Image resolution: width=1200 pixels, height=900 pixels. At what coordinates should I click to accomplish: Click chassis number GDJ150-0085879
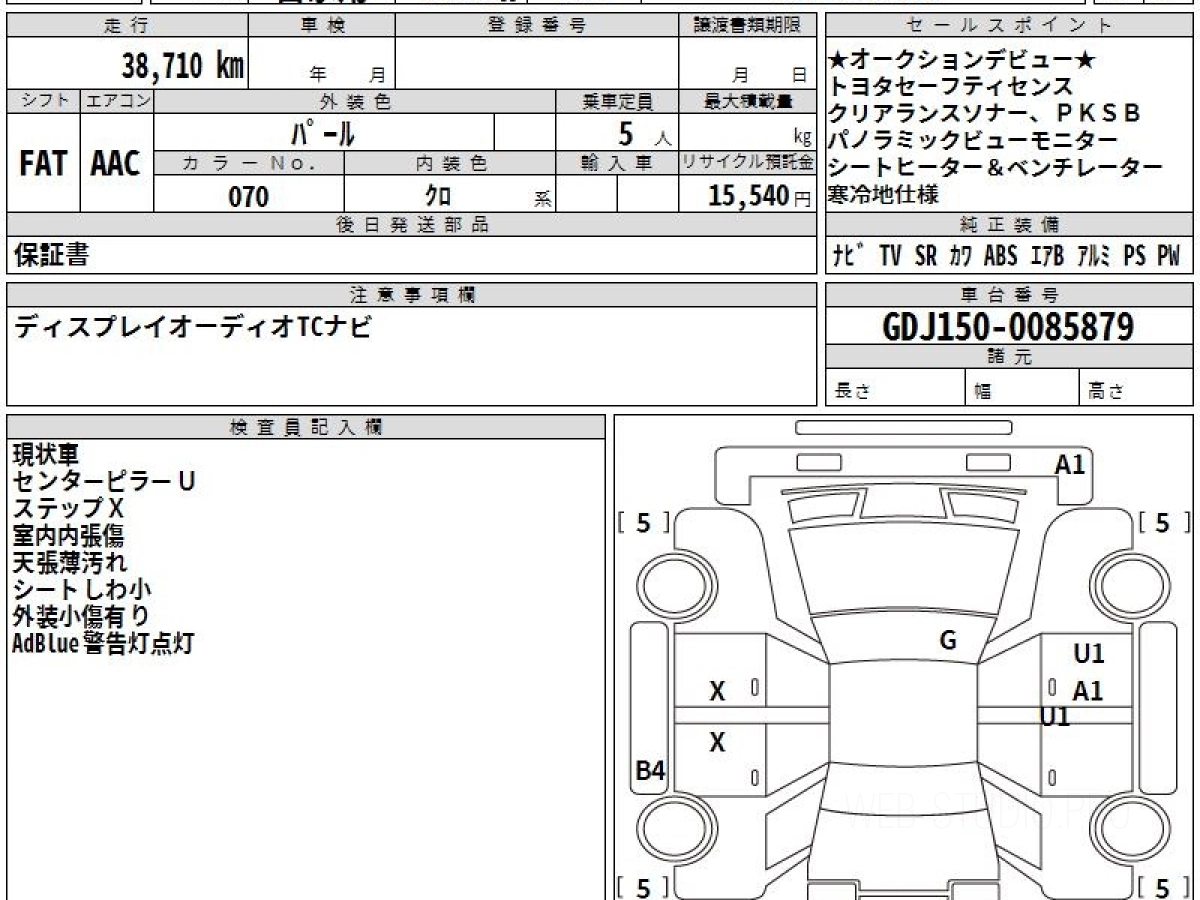[1009, 327]
